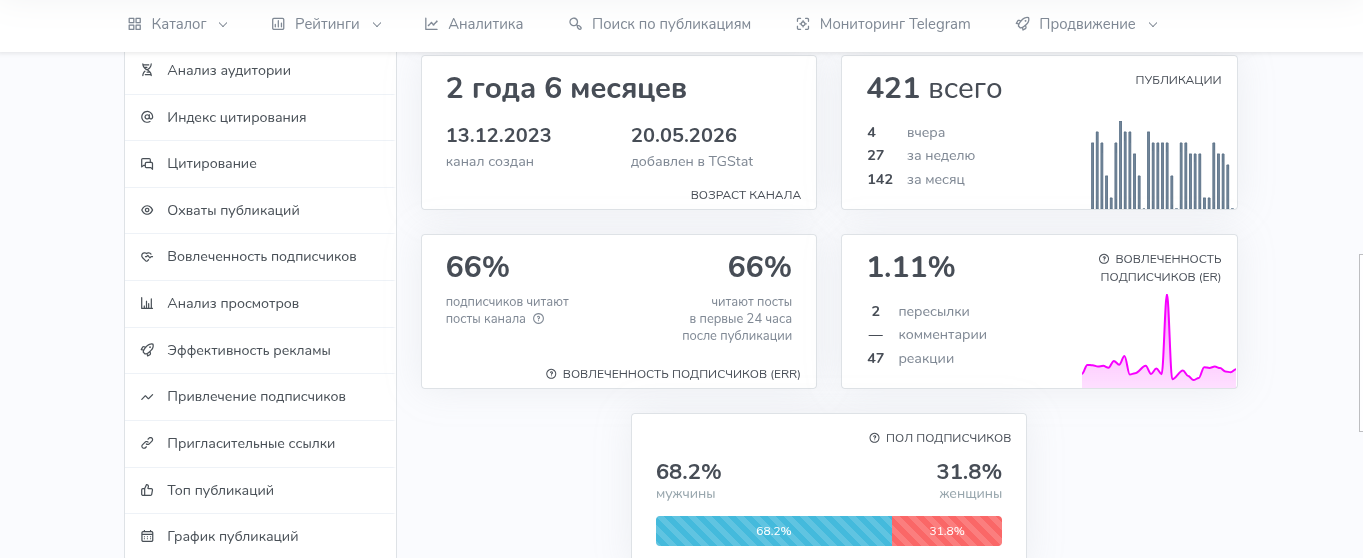This screenshot has height=558, width=1363.
Task: Click the '2 года 6 месяцев' heading
Action: coord(566,89)
